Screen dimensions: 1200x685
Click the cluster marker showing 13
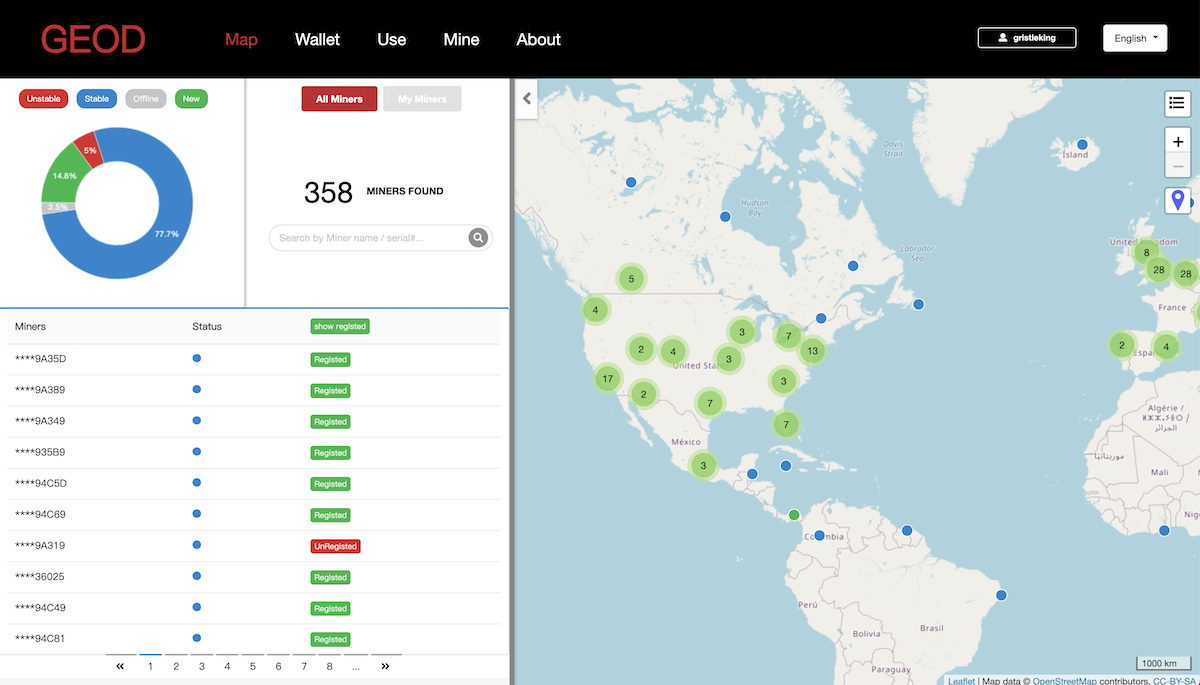(x=812, y=350)
